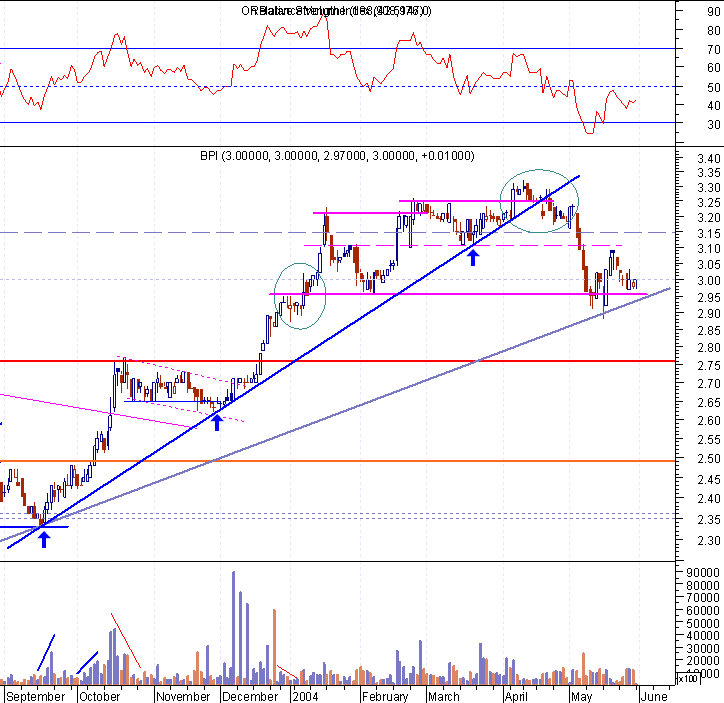The height and width of the screenshot is (703, 724).
Task: Click the x100 volume multiplier label
Action: click(688, 679)
